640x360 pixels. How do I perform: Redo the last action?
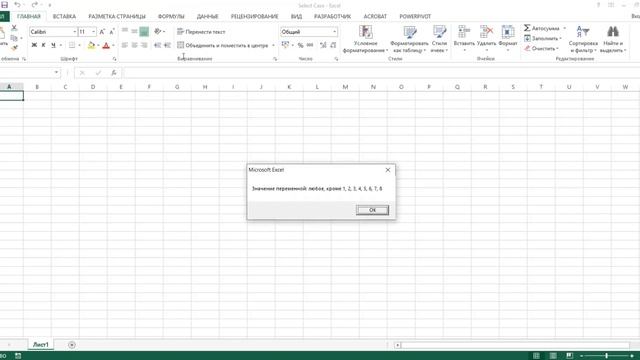click(34, 5)
